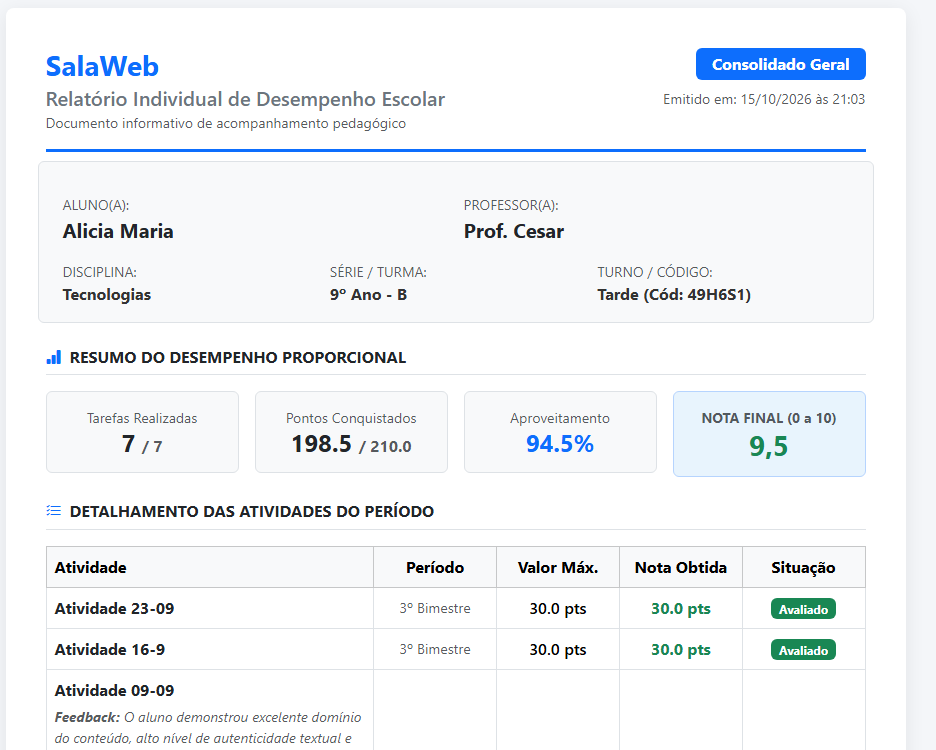Click the bar chart icon beside Resumo do Desempenho
This screenshot has width=936, height=750.
point(54,358)
